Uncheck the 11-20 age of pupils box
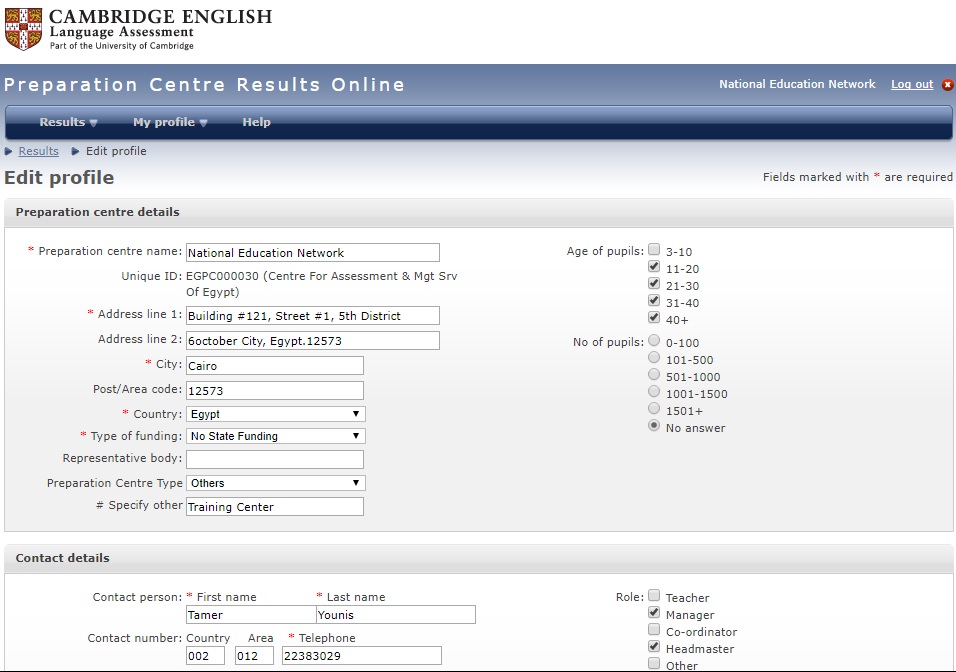The image size is (956, 672). tap(654, 266)
